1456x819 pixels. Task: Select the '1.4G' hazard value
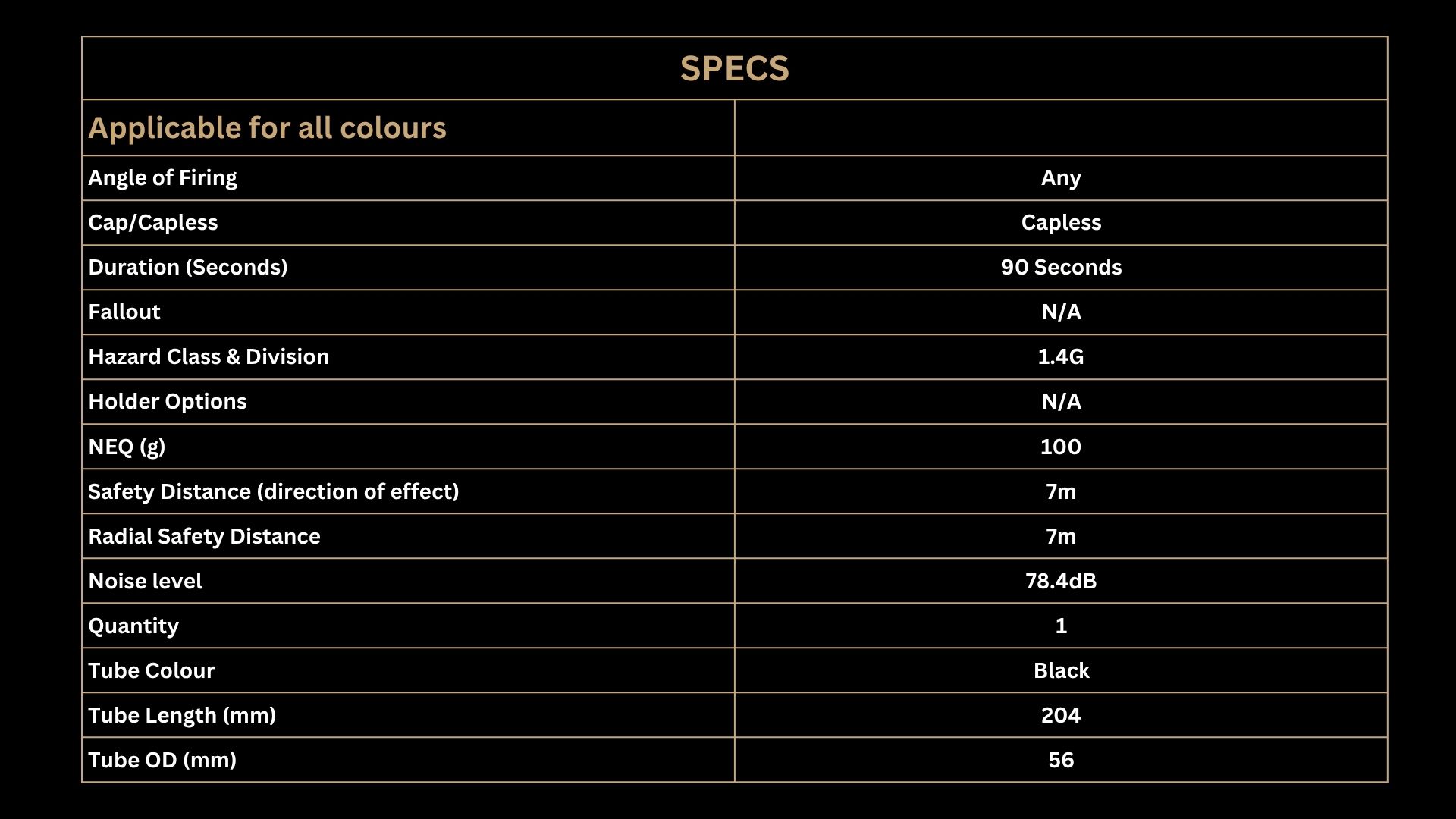(x=1061, y=357)
